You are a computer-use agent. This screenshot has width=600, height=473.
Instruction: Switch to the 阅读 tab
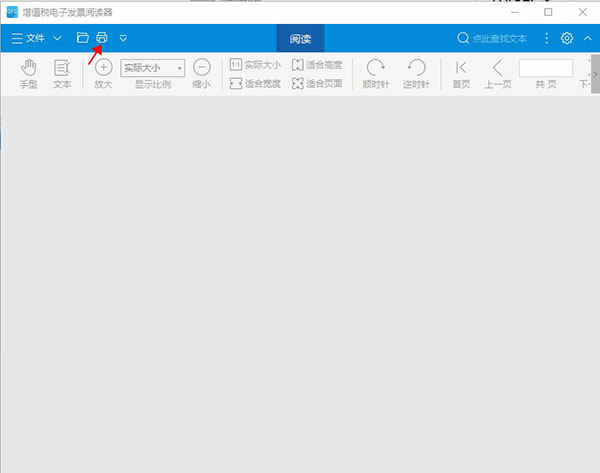pyautogui.click(x=300, y=38)
